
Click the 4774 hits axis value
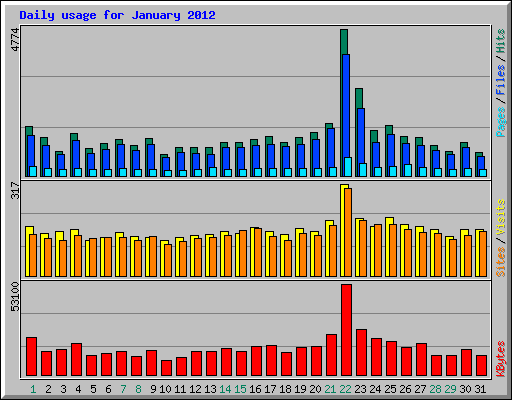[x=15, y=40]
